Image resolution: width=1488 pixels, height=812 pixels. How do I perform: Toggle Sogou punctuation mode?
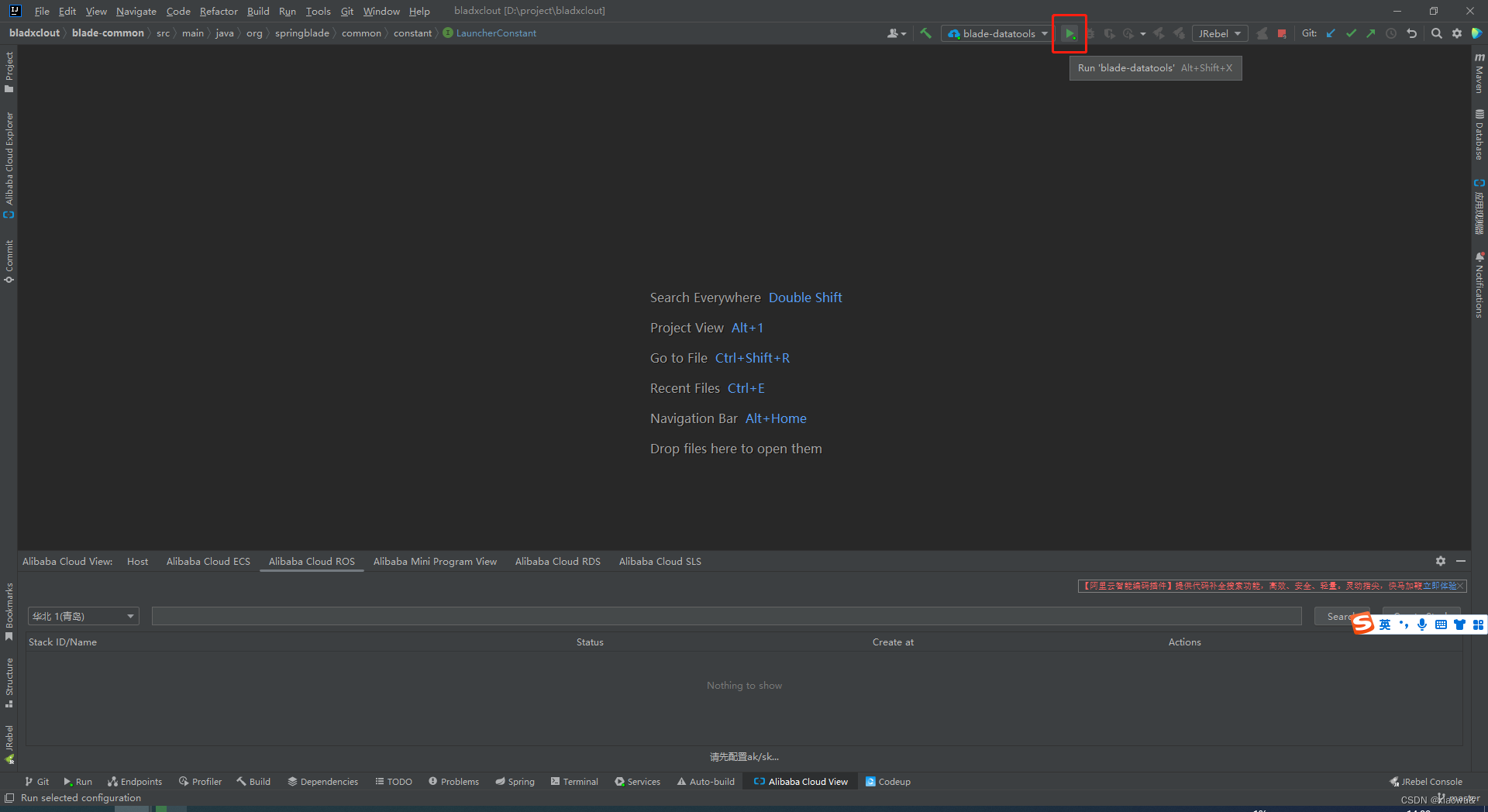pos(1404,624)
